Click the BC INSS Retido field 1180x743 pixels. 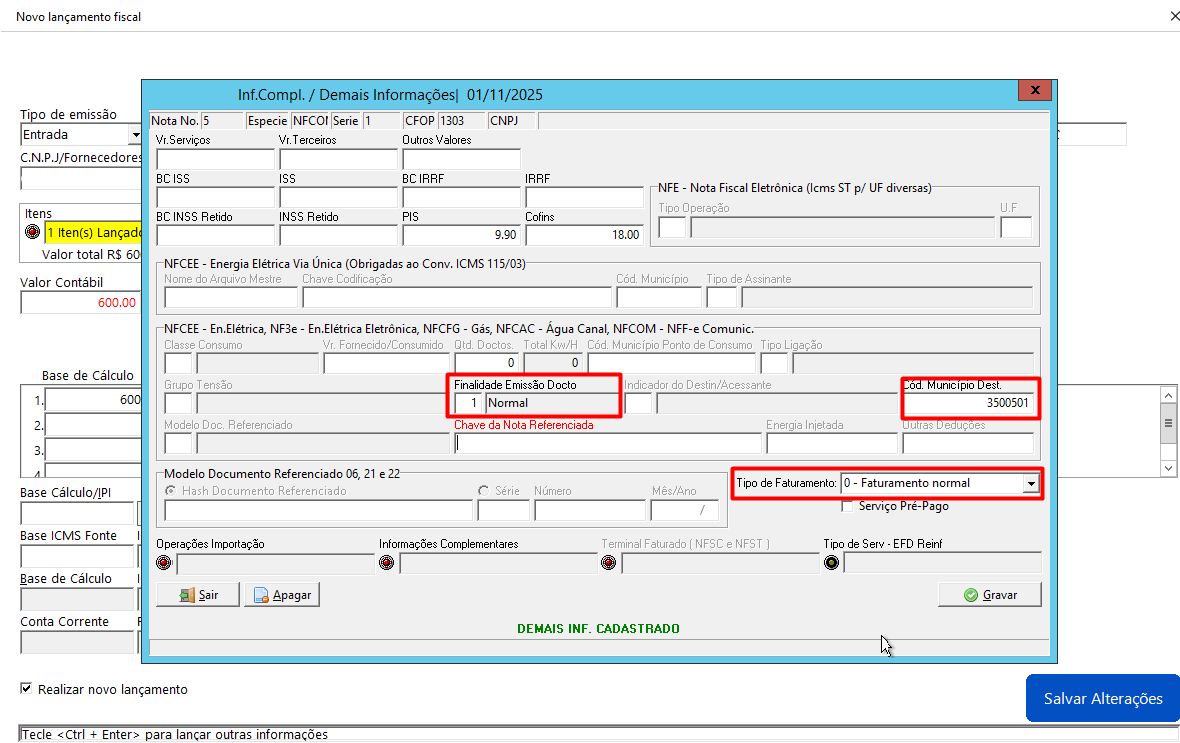pos(215,235)
